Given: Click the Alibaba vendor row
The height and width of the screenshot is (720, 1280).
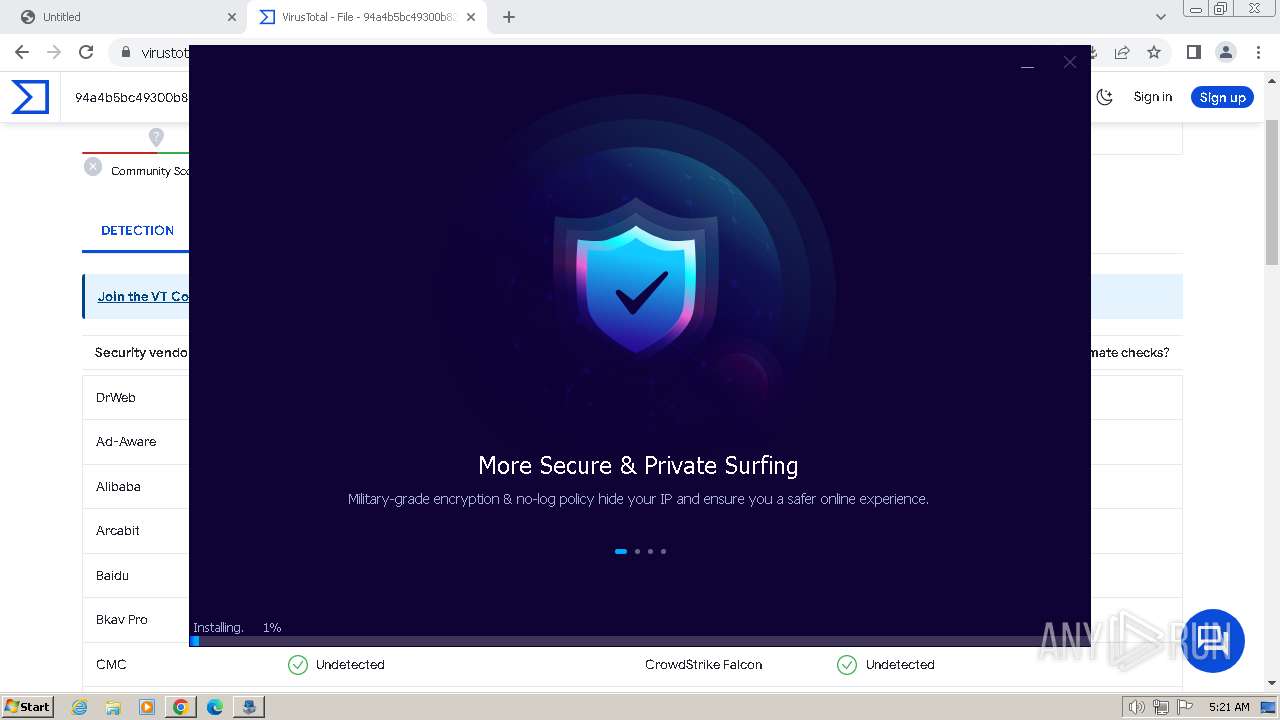Looking at the screenshot, I should [136, 486].
